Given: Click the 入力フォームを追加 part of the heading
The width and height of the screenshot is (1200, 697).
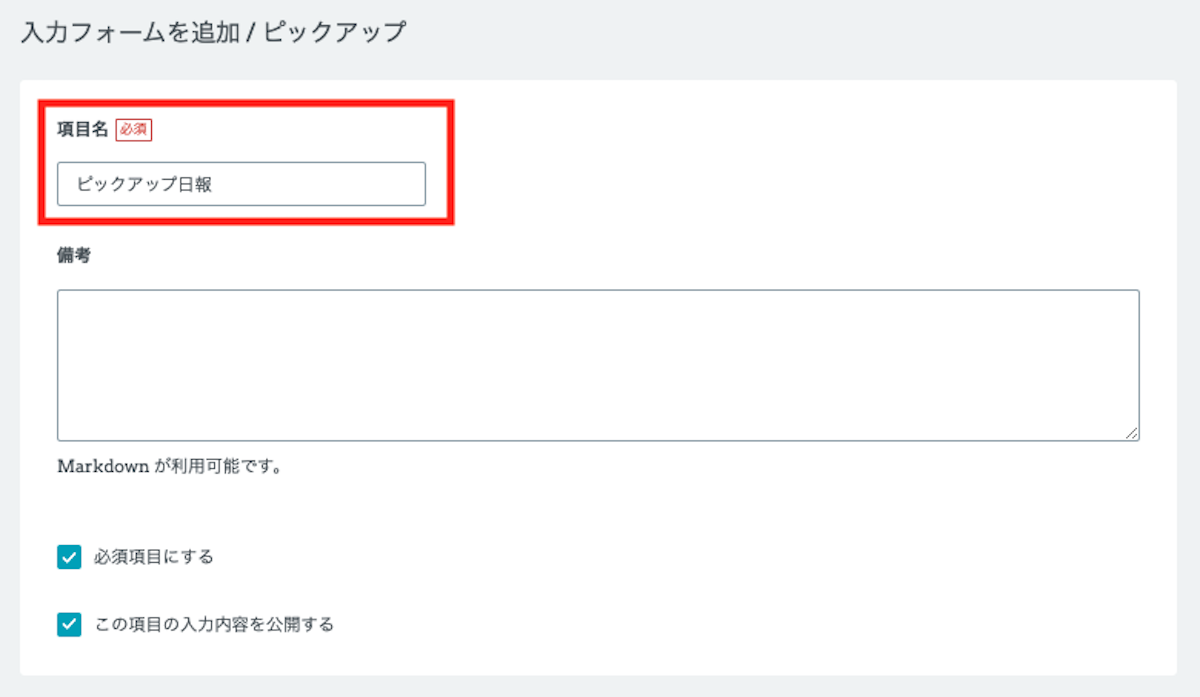Looking at the screenshot, I should point(130,32).
